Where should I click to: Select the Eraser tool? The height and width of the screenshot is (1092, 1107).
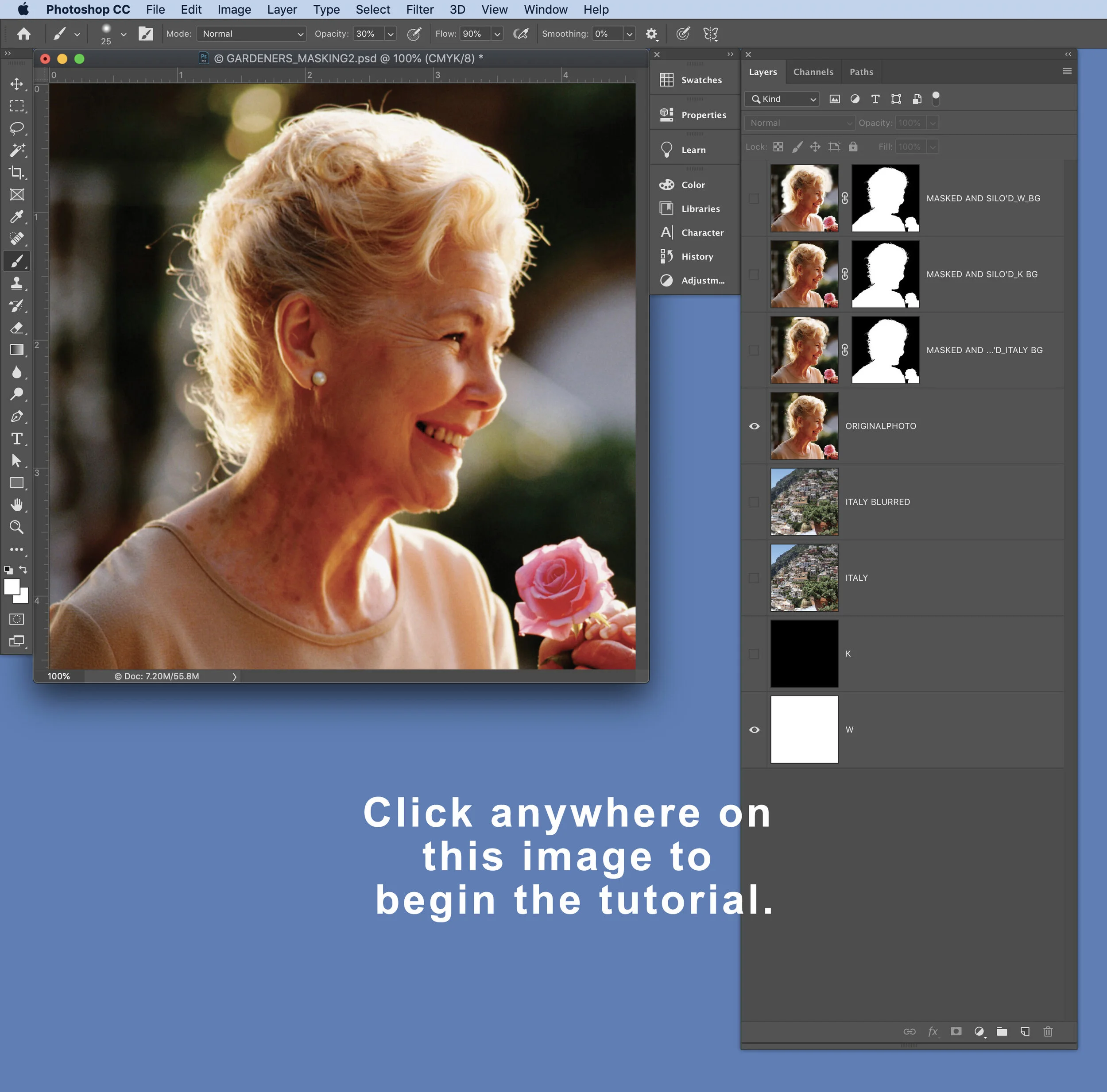[17, 328]
